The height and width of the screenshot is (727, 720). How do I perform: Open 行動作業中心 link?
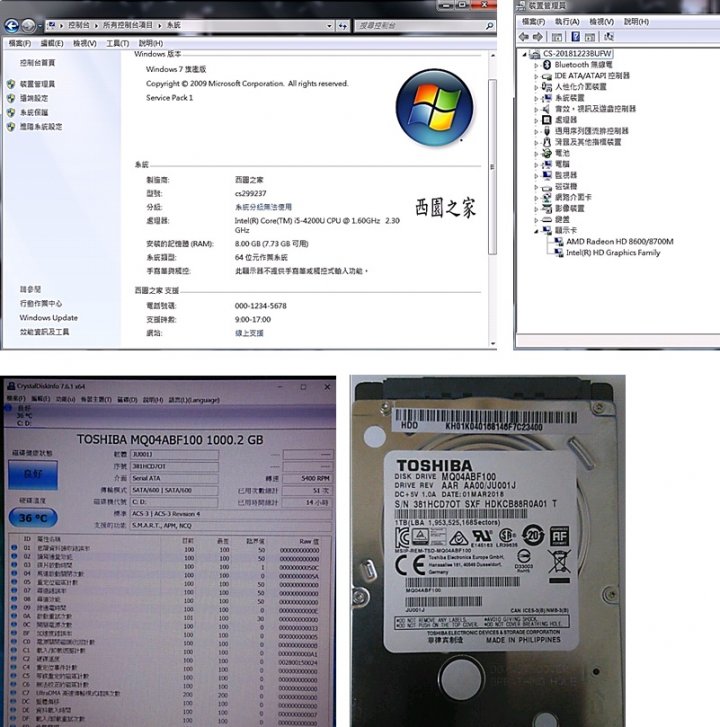pyautogui.click(x=41, y=303)
